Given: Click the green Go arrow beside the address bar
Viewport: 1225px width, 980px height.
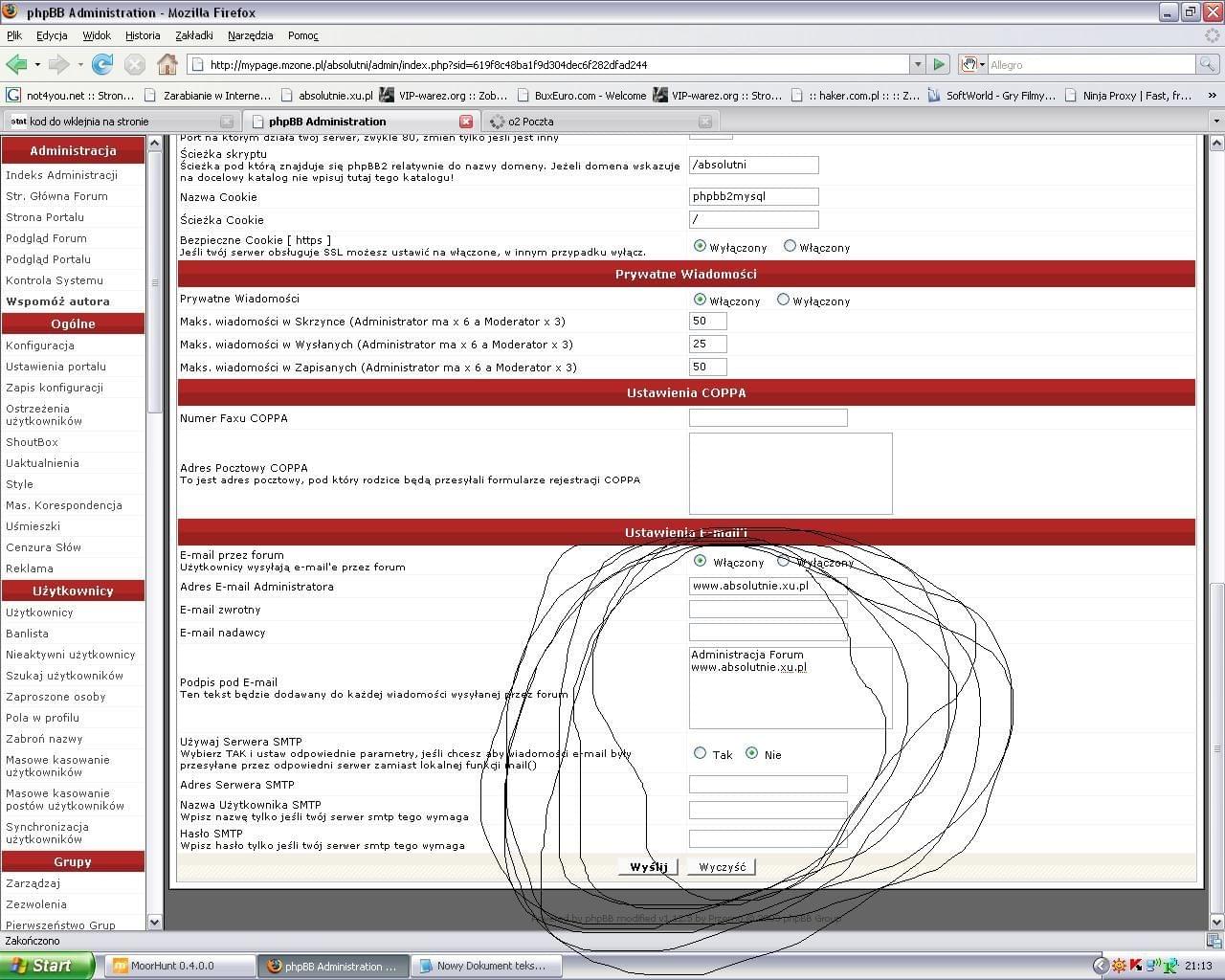Looking at the screenshot, I should (939, 64).
